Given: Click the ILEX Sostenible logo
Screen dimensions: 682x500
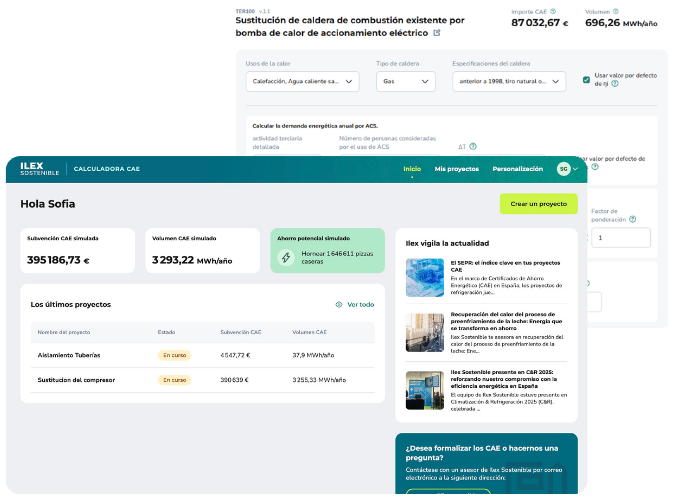Looking at the screenshot, I should click(40, 169).
